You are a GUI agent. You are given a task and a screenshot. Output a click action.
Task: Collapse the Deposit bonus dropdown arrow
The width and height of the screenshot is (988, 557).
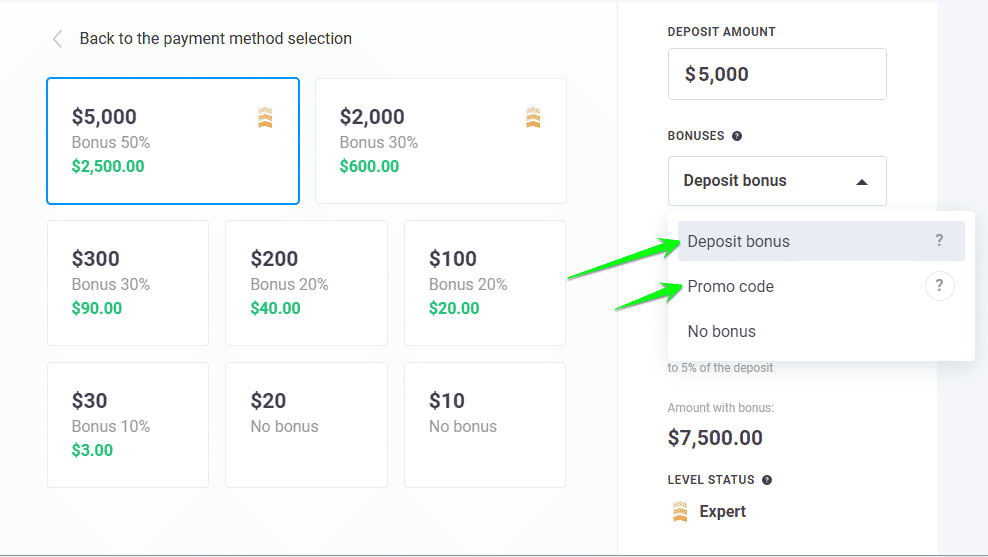862,182
